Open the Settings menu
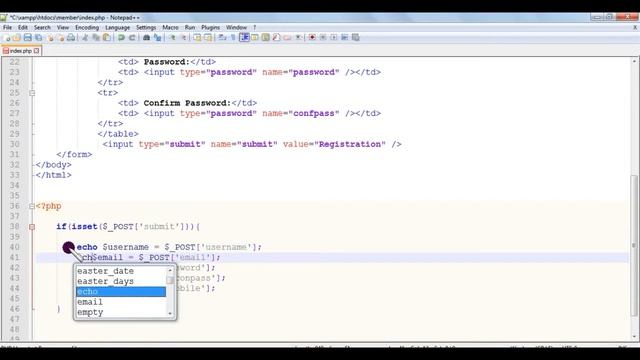Viewport: 640px width, 360px height. [x=146, y=27]
